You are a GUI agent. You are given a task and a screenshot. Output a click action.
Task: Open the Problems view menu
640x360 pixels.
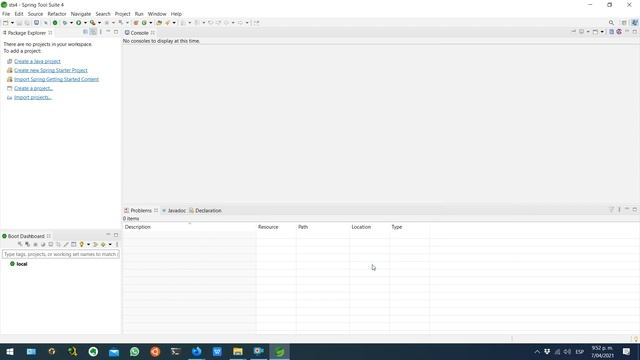click(x=619, y=209)
